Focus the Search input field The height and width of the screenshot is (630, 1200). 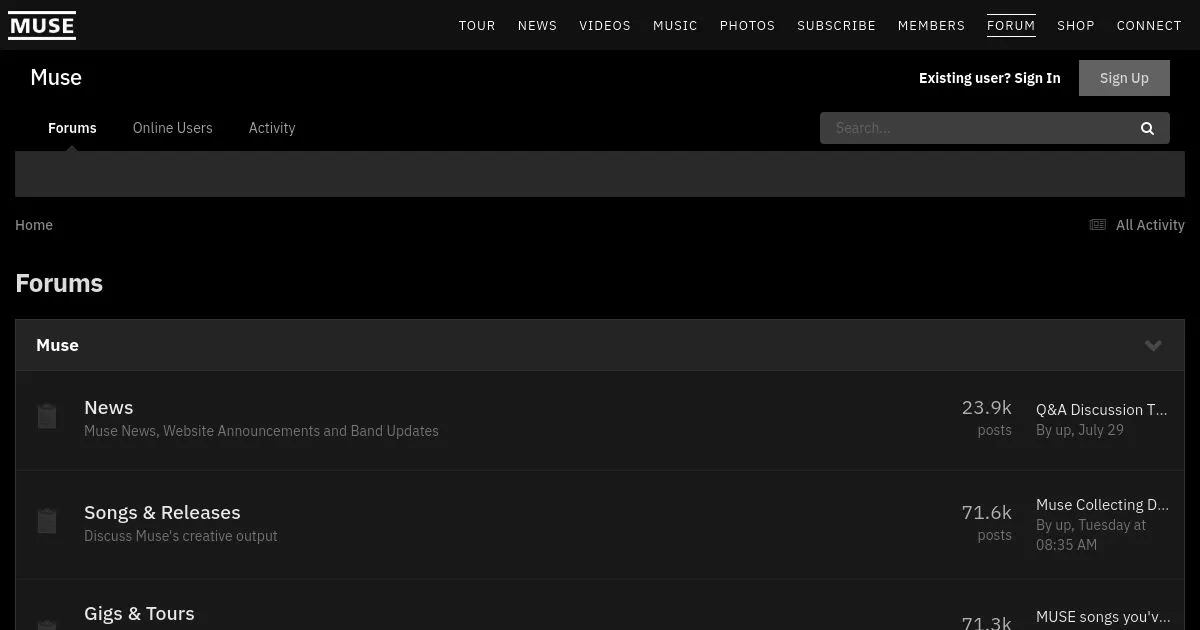click(975, 128)
